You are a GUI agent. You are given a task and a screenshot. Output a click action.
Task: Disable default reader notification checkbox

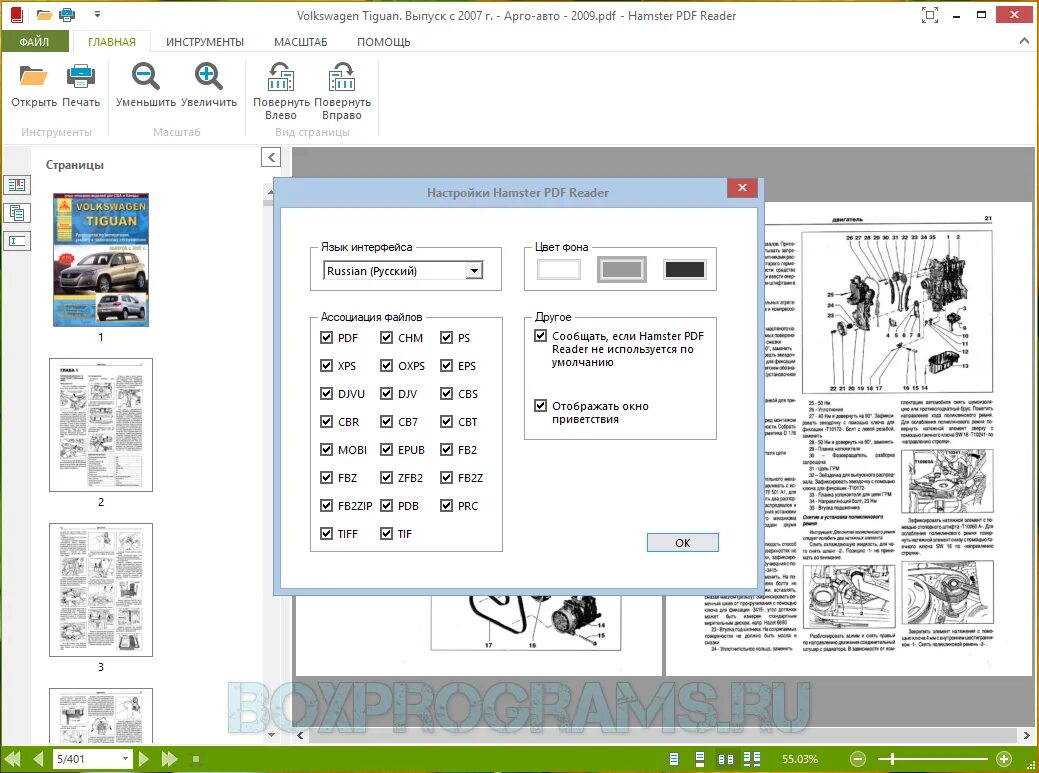coord(541,336)
